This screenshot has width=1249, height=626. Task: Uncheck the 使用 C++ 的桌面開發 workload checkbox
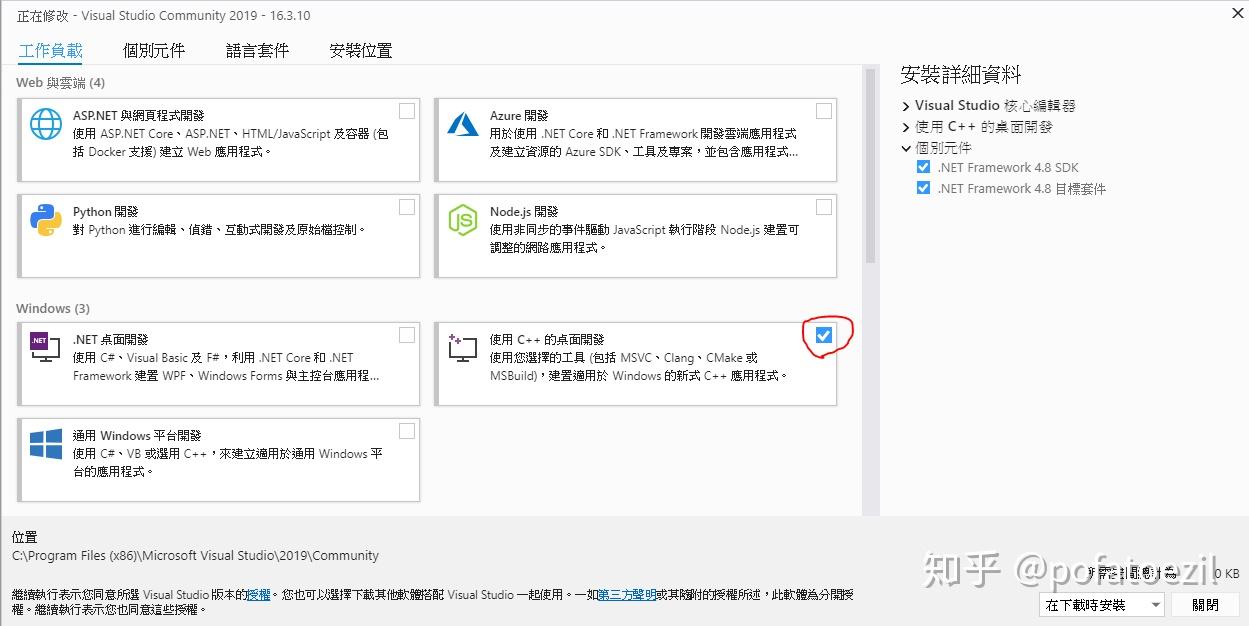pos(824,335)
